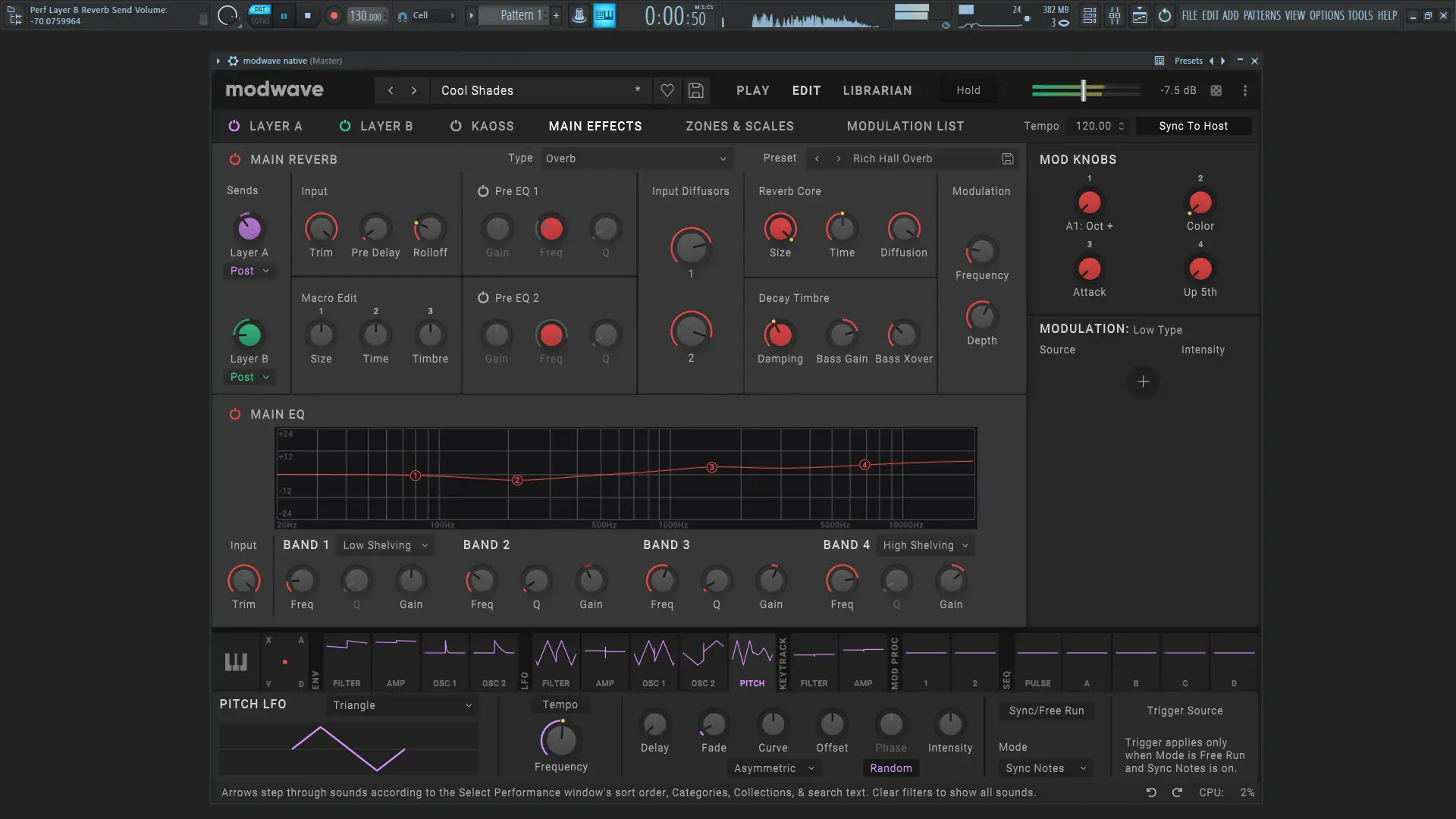The width and height of the screenshot is (1456, 819).
Task: Click the redo arrow icon in status bar
Action: [x=1177, y=792]
